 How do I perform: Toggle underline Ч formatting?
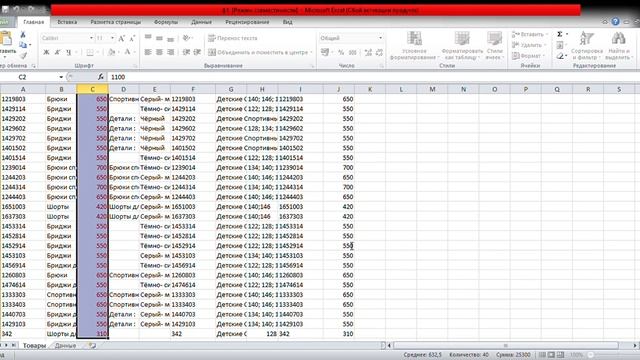[x=69, y=52]
